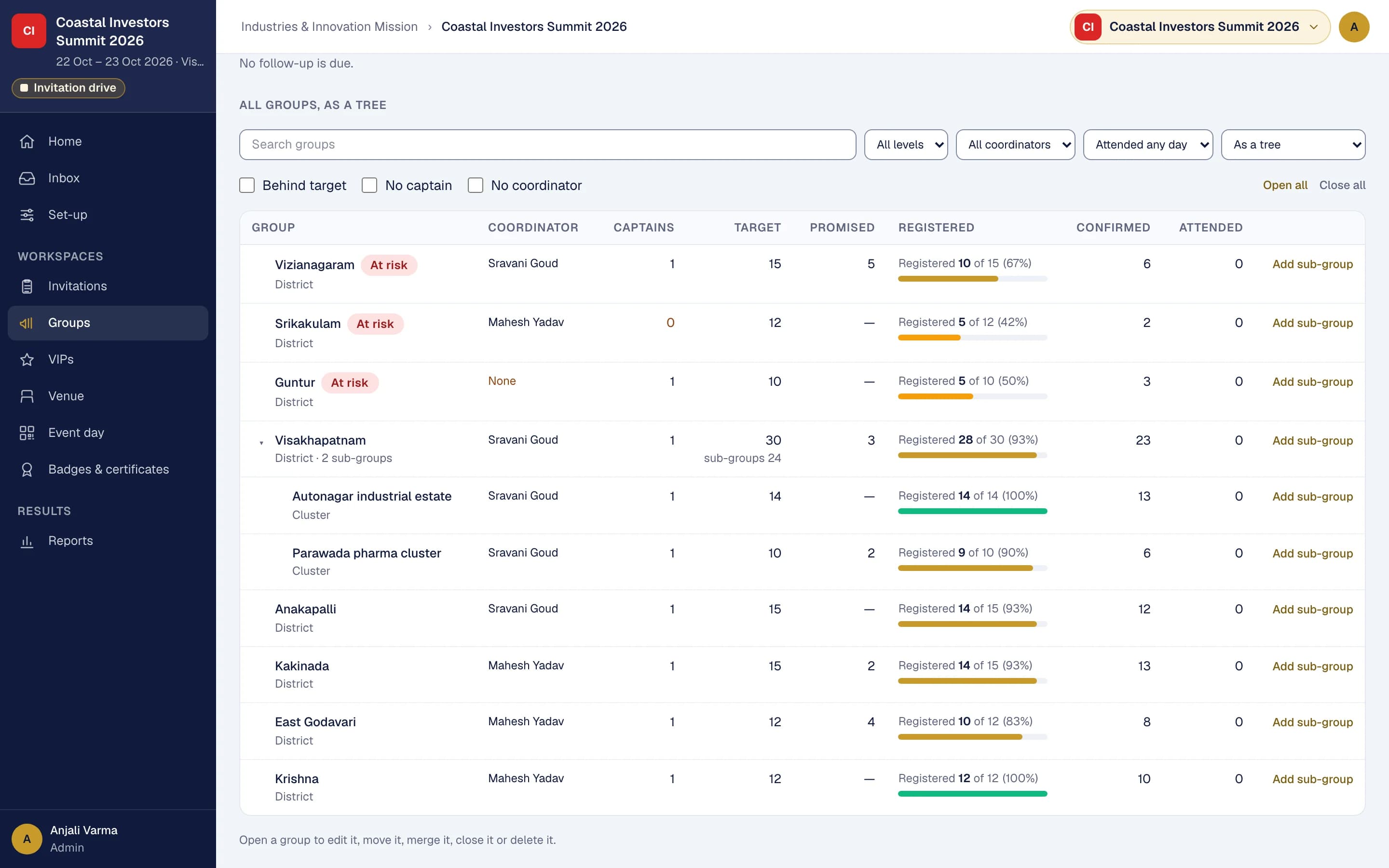Click Guntur's 'None' coordinator cell
Viewport: 1389px width, 868px height.
click(502, 381)
